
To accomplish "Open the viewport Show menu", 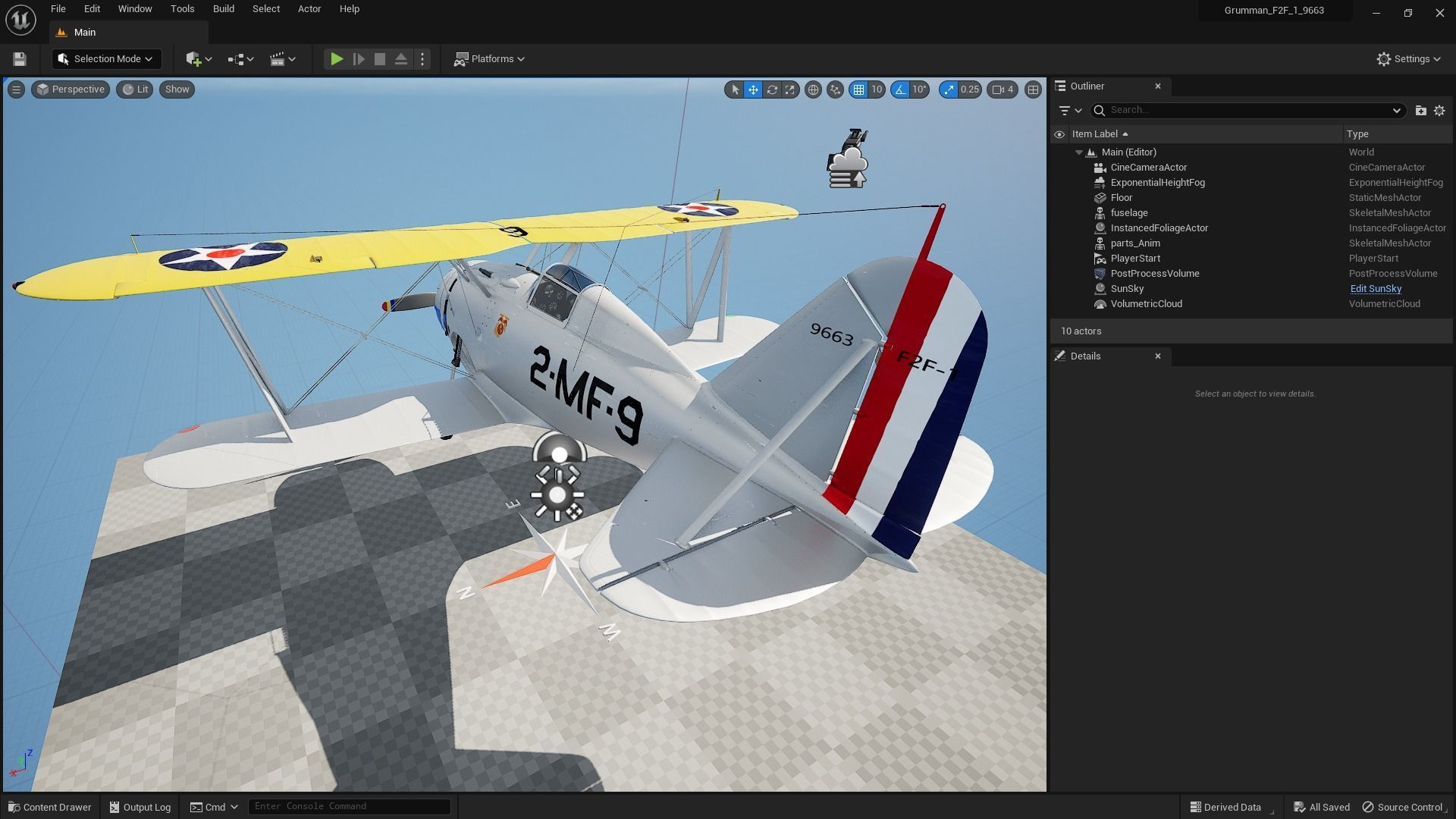I will (177, 89).
